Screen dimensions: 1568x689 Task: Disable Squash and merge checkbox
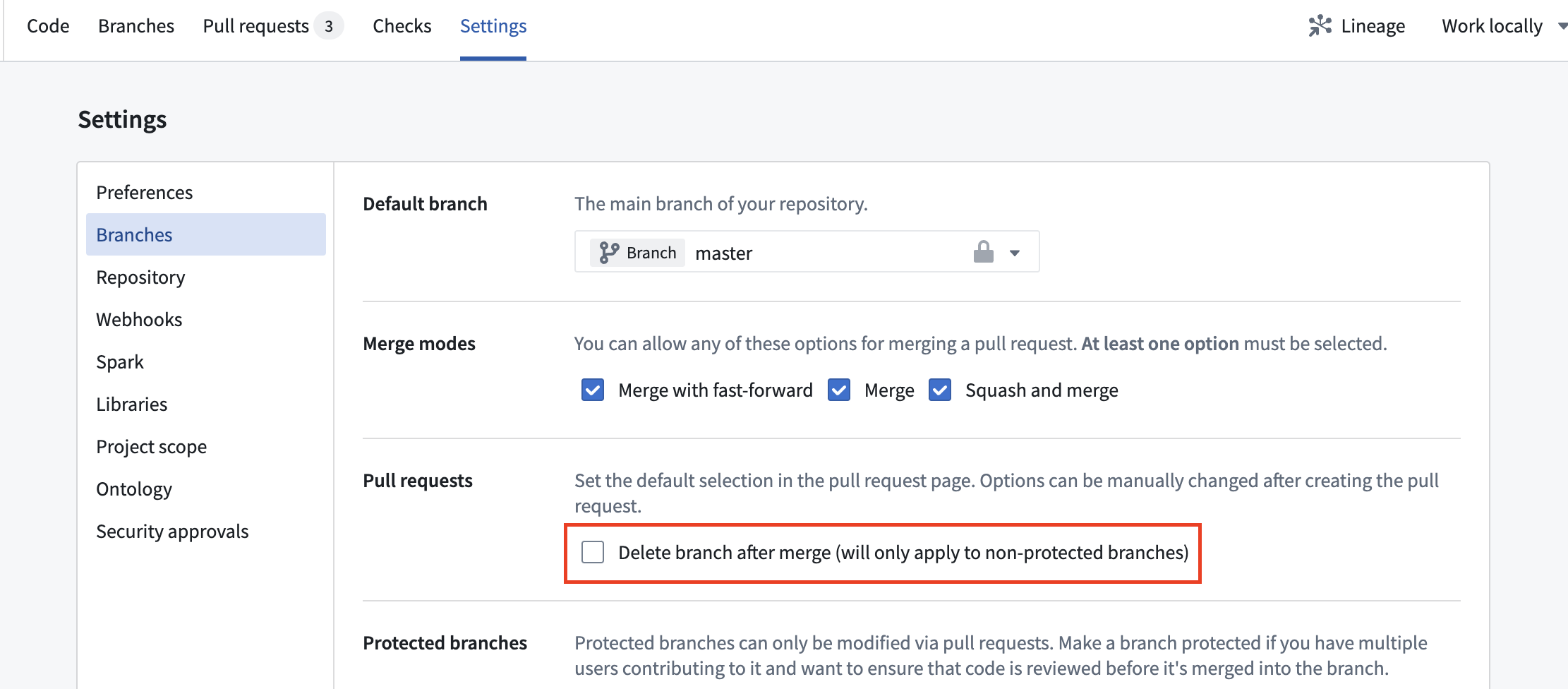pyautogui.click(x=940, y=390)
